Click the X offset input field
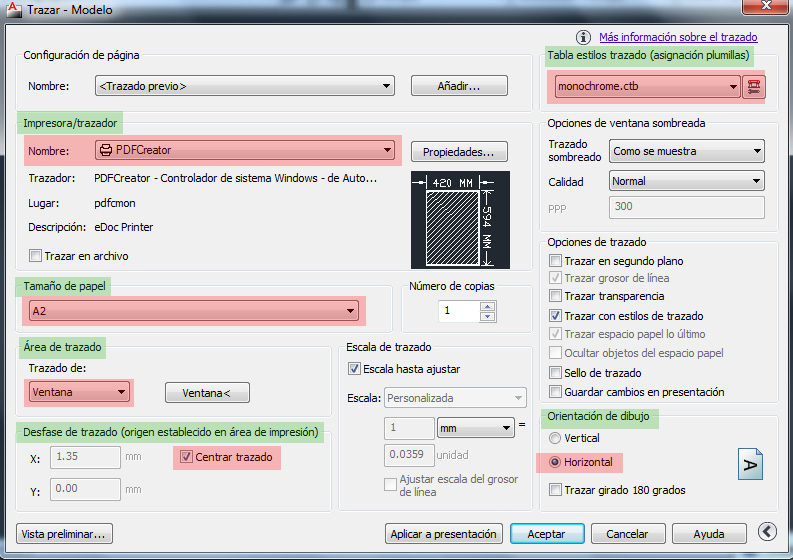Viewport: 793px width, 560px height. point(85,457)
